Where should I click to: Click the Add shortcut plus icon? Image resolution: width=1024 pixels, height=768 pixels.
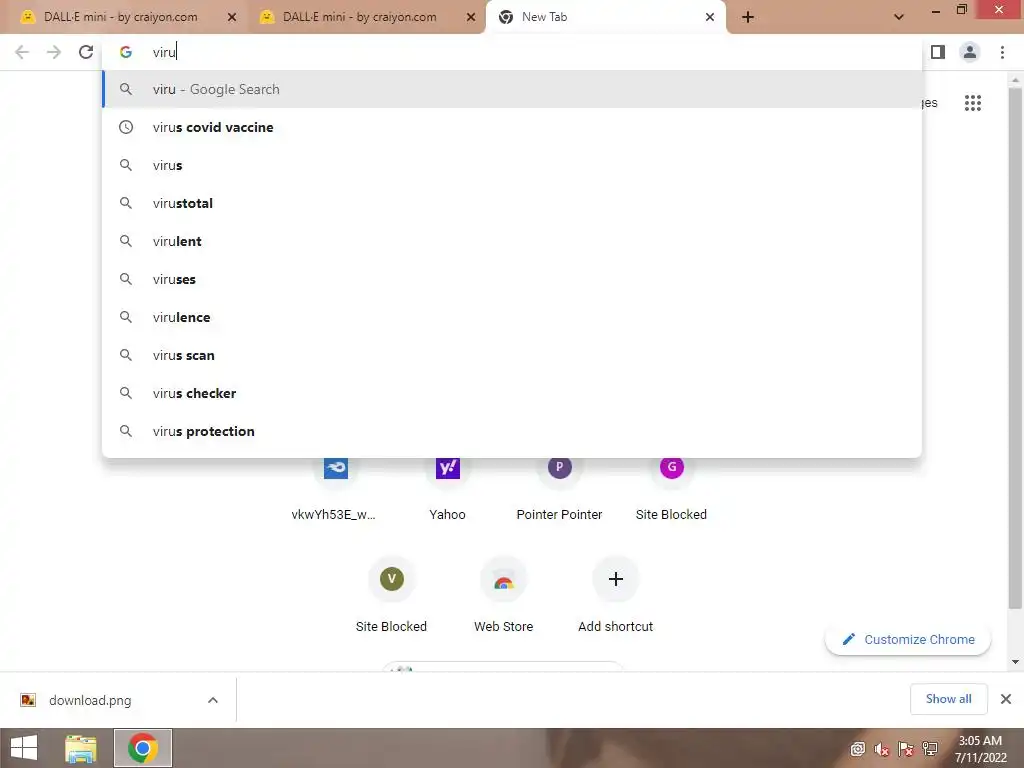coord(615,579)
